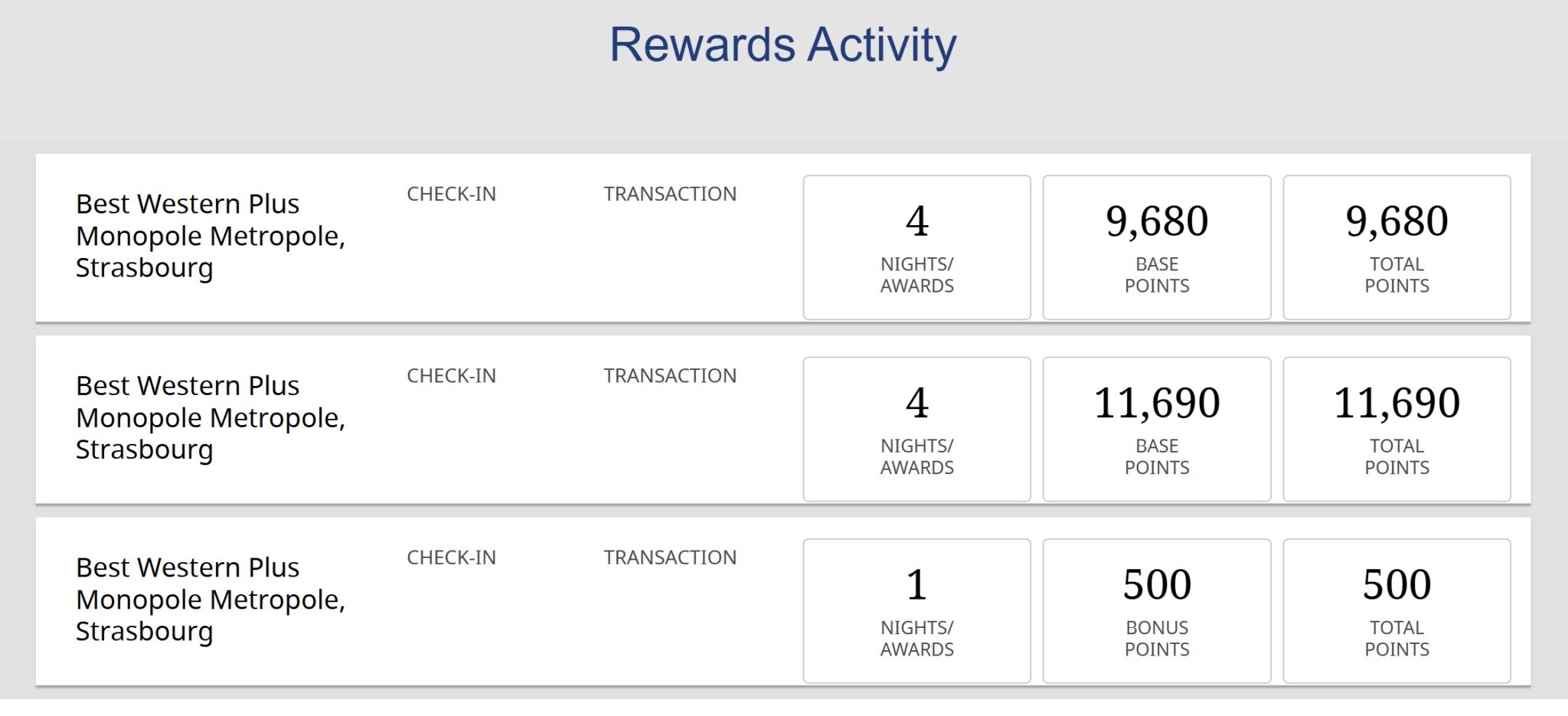Select the 11,690 Total Points box
This screenshot has width=1568, height=716.
coord(1396,429)
